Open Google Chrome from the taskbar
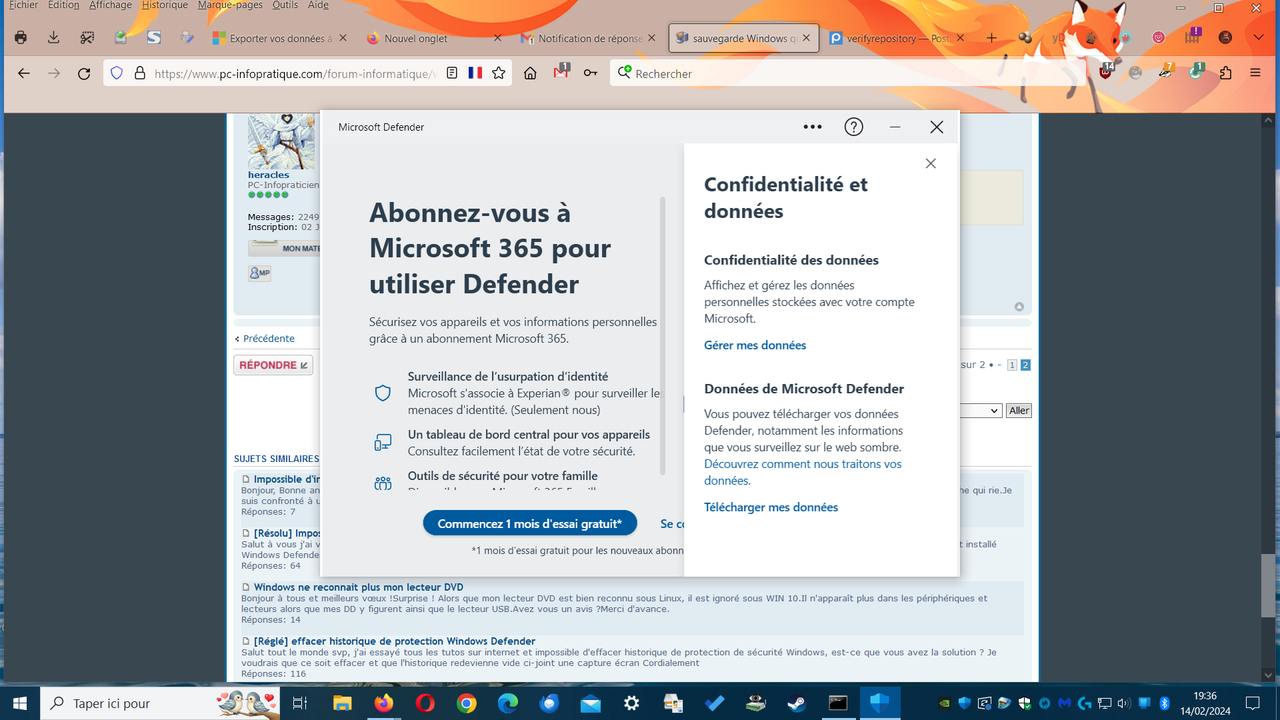Screen dimensions: 1280x720 tap(466, 704)
